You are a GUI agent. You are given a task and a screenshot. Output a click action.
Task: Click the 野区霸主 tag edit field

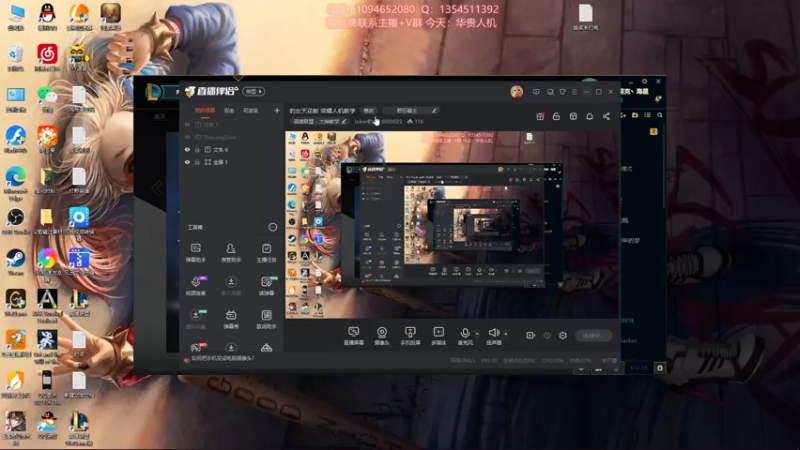411,110
